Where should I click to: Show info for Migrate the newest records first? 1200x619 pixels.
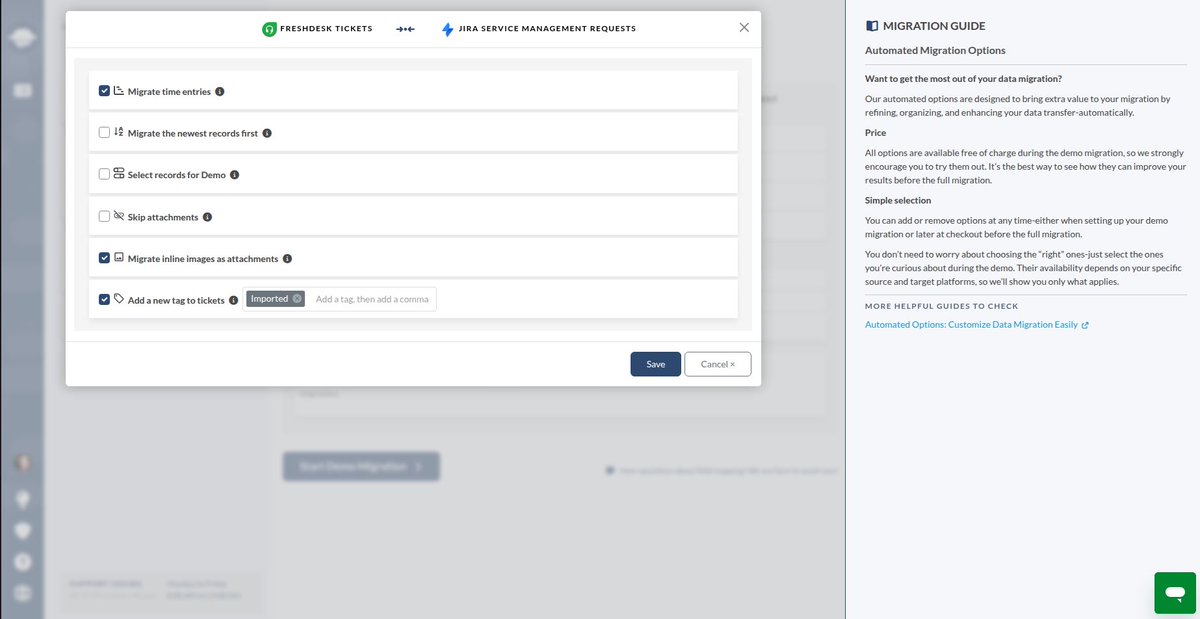coord(267,133)
